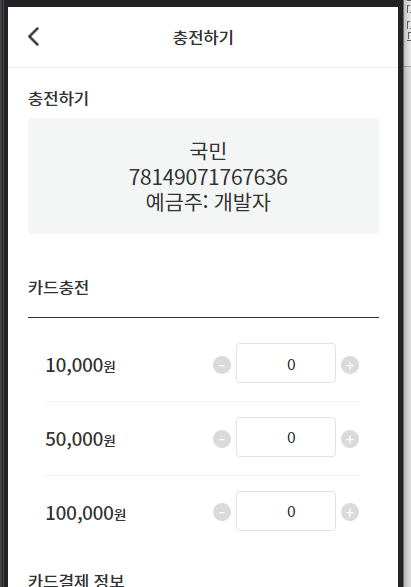Click the 충전하기 page title in header
Viewport: 411px width, 587px height.
click(x=203, y=37)
